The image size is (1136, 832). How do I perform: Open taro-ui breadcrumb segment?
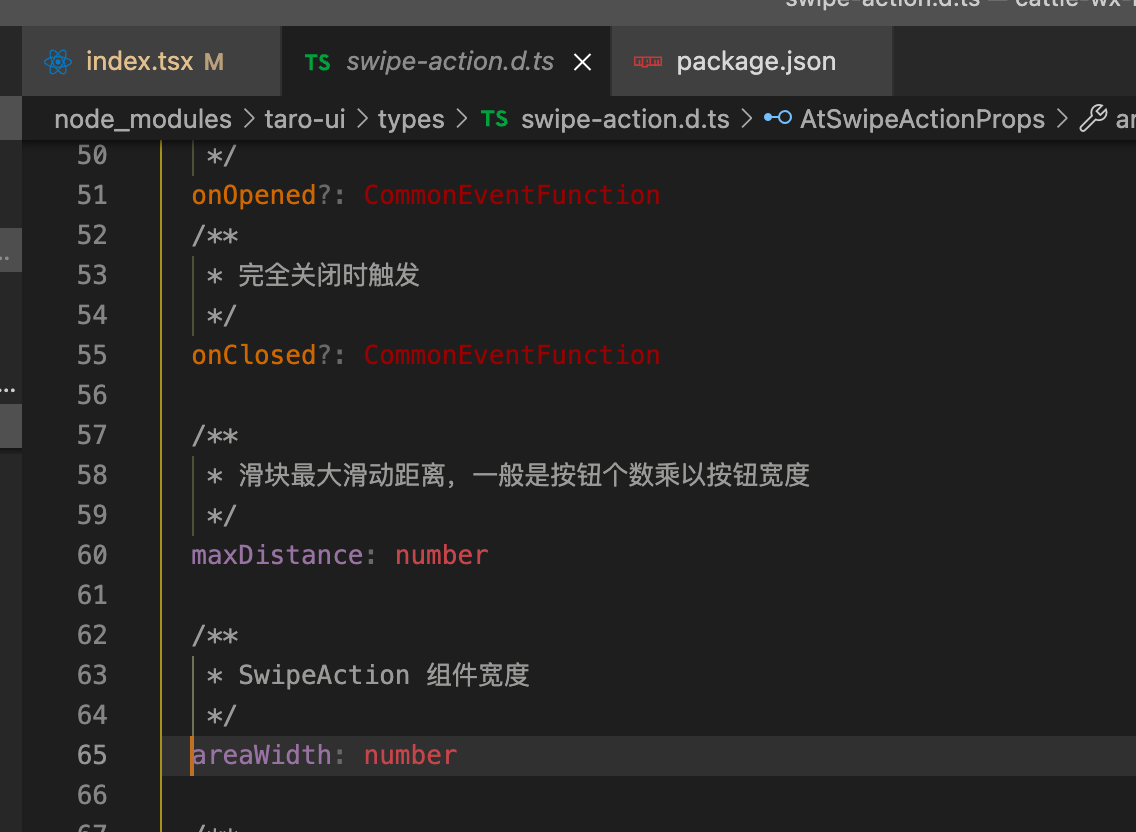point(304,119)
